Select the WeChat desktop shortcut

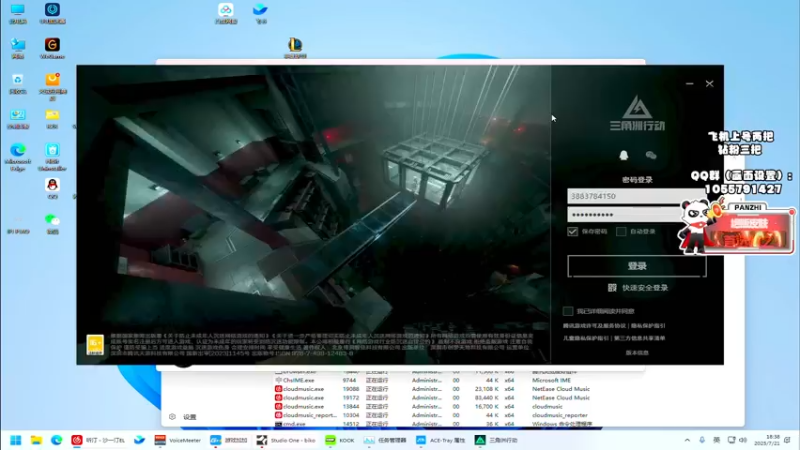click(52, 223)
